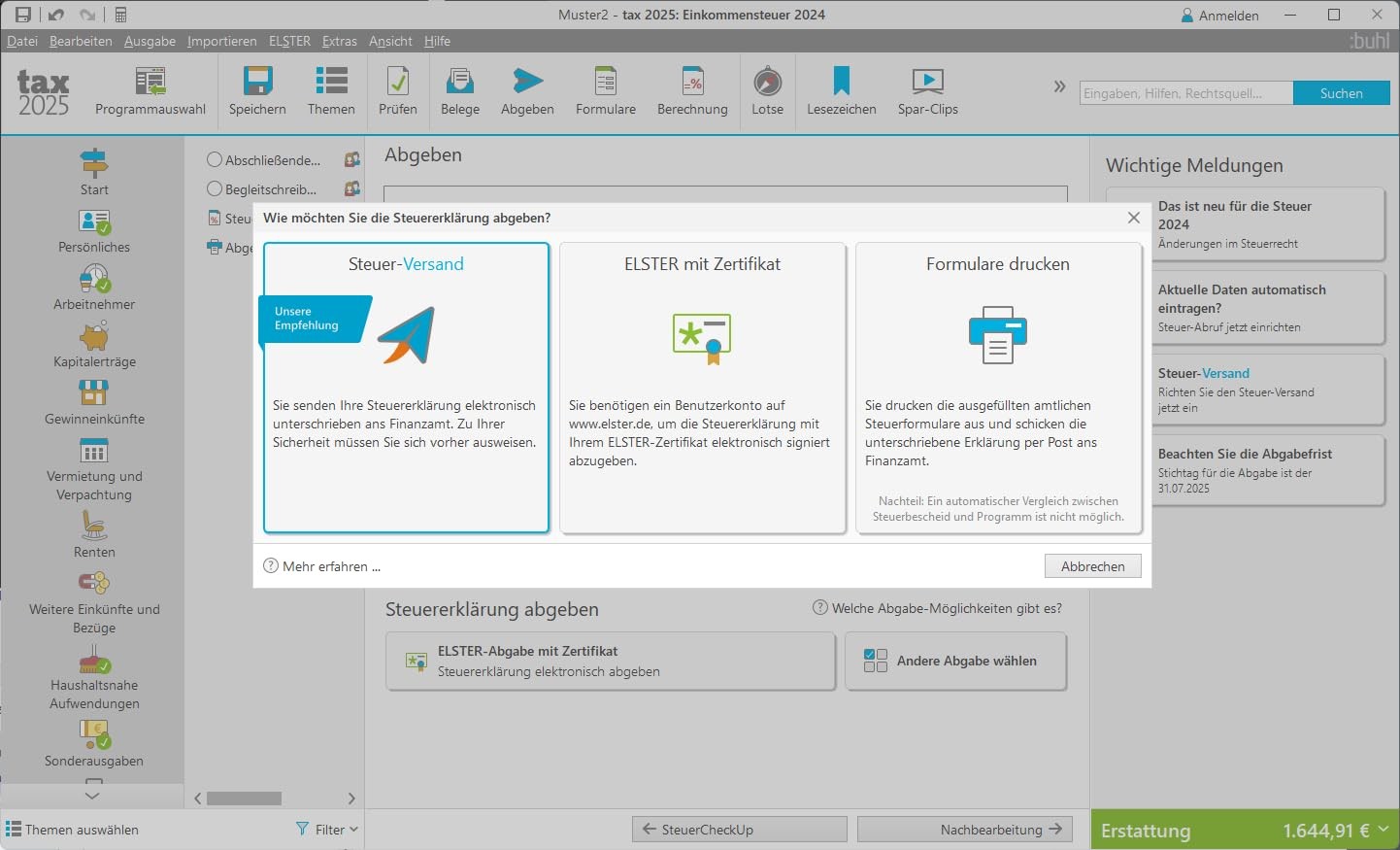This screenshot has height=850, width=1400.
Task: Choose the Steuer-Versand submission option
Action: tap(406, 388)
